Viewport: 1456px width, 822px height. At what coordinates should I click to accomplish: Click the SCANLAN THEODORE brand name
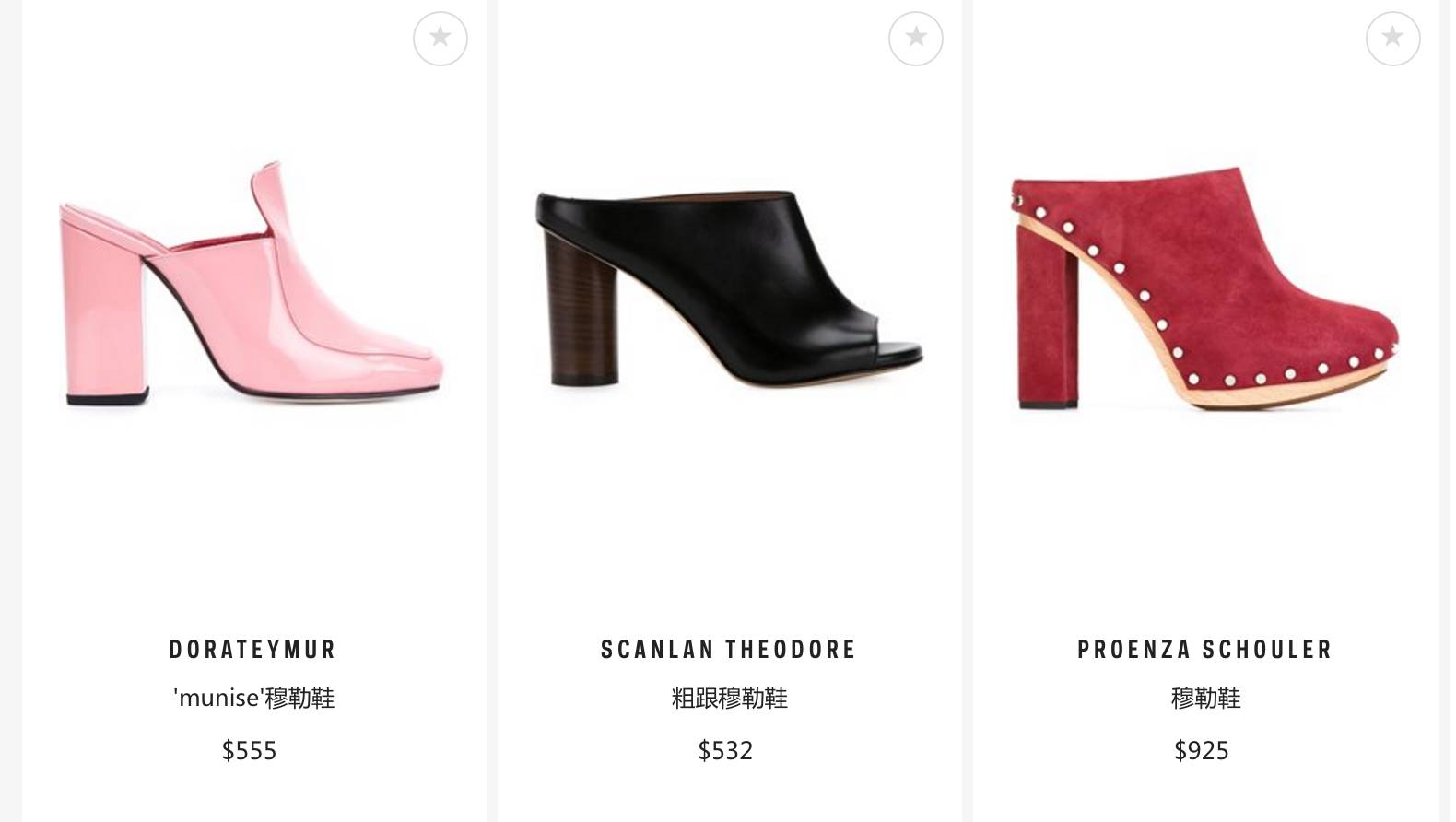729,650
